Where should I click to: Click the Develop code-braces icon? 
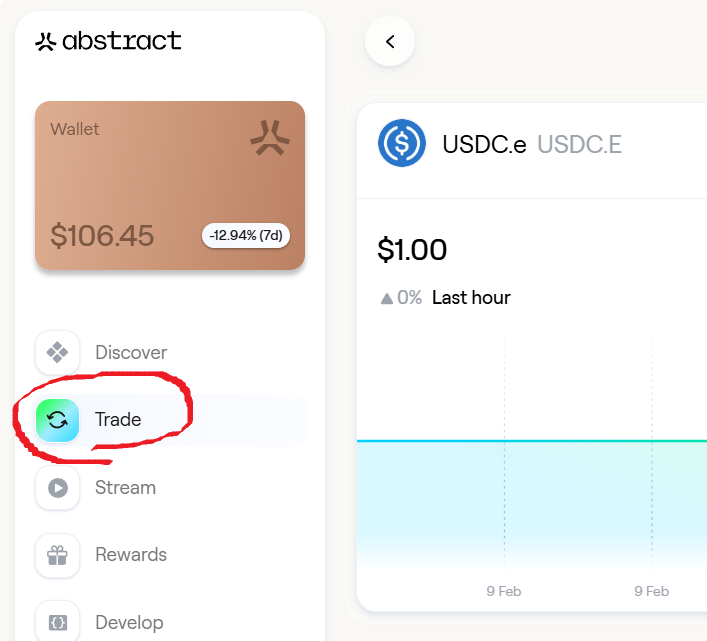[x=58, y=623]
